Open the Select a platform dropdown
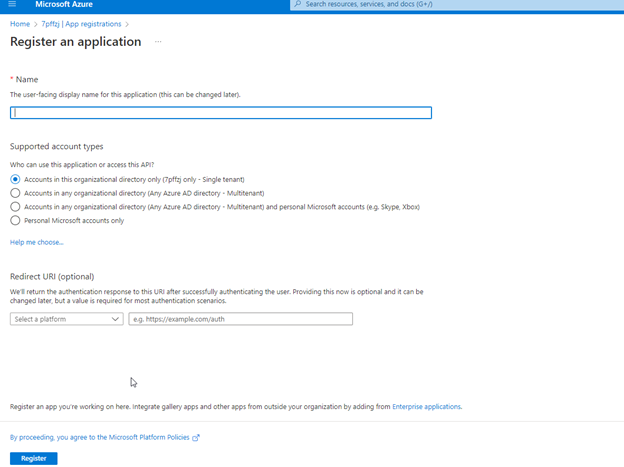Image resolution: width=624 pixels, height=467 pixels. (x=66, y=319)
